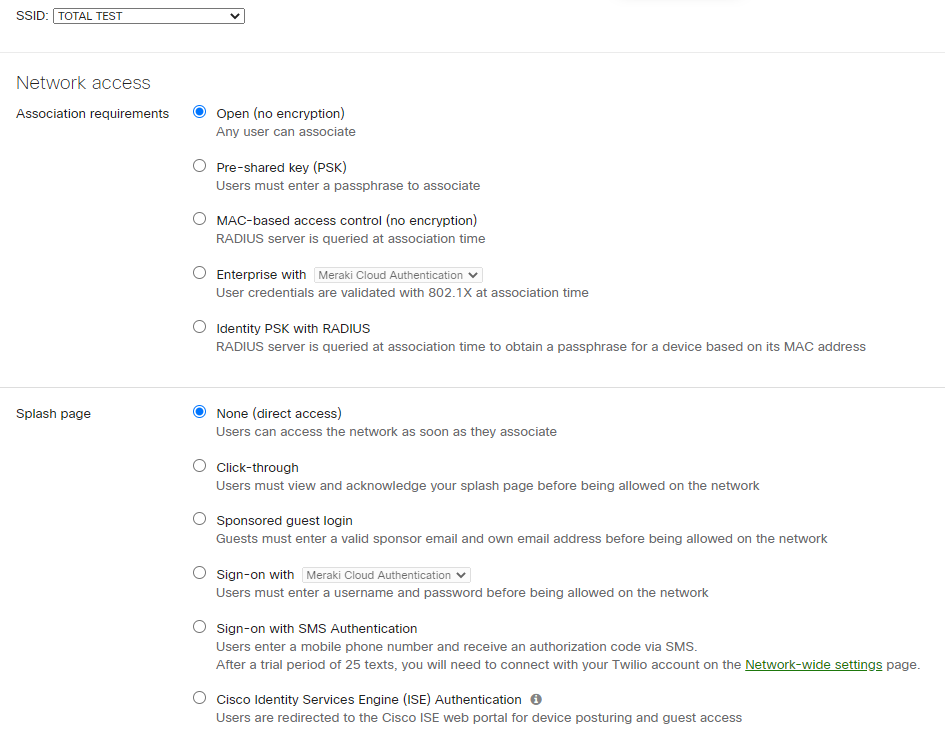Open the Network-wide settings link
This screenshot has height=740, width=945.
coord(813,663)
